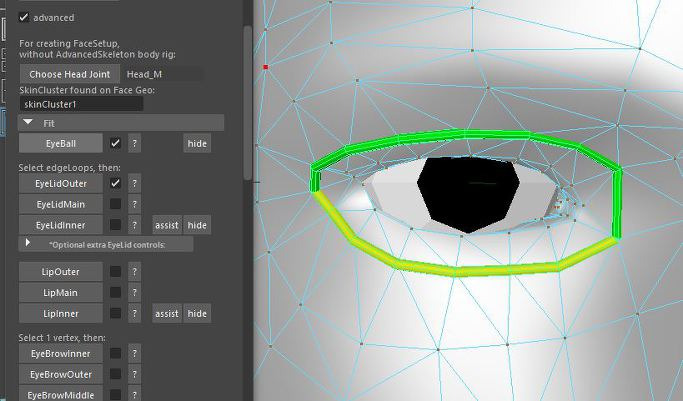Open the EyeLidInner help question mark
The width and height of the screenshot is (683, 401).
135,225
